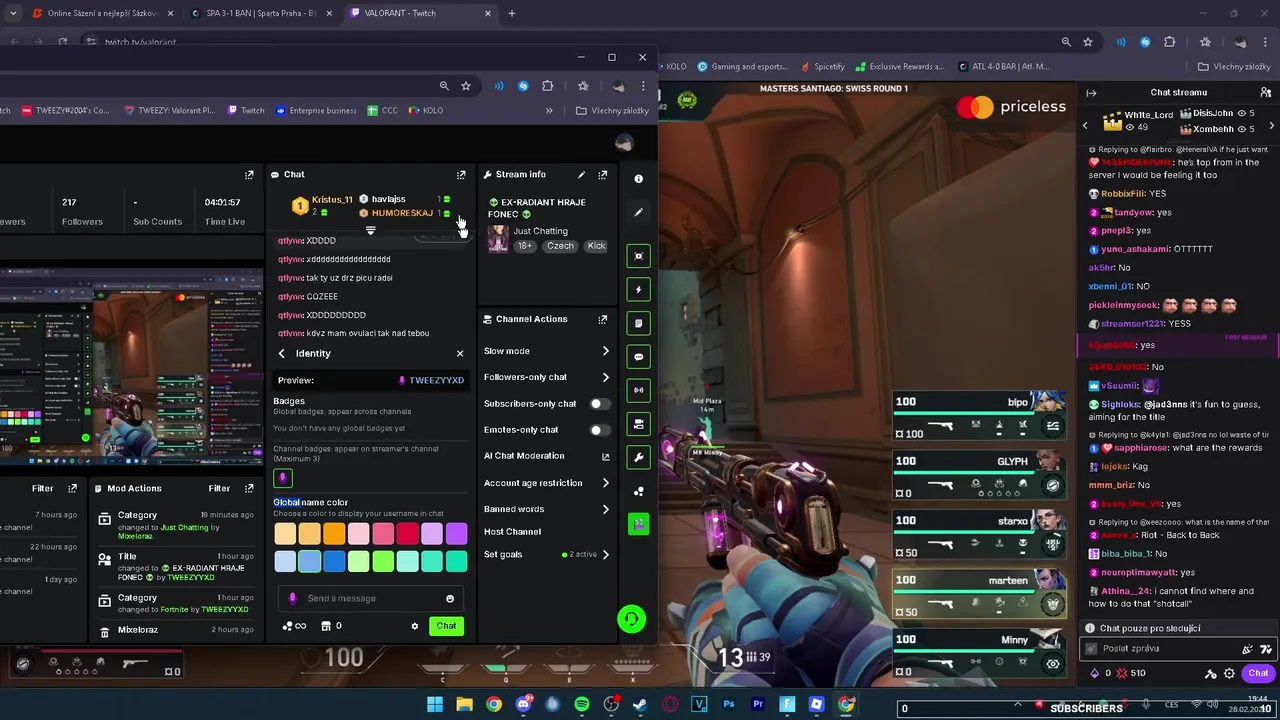Close the Identity panel
Viewport: 1280px width, 720px height.
point(460,354)
